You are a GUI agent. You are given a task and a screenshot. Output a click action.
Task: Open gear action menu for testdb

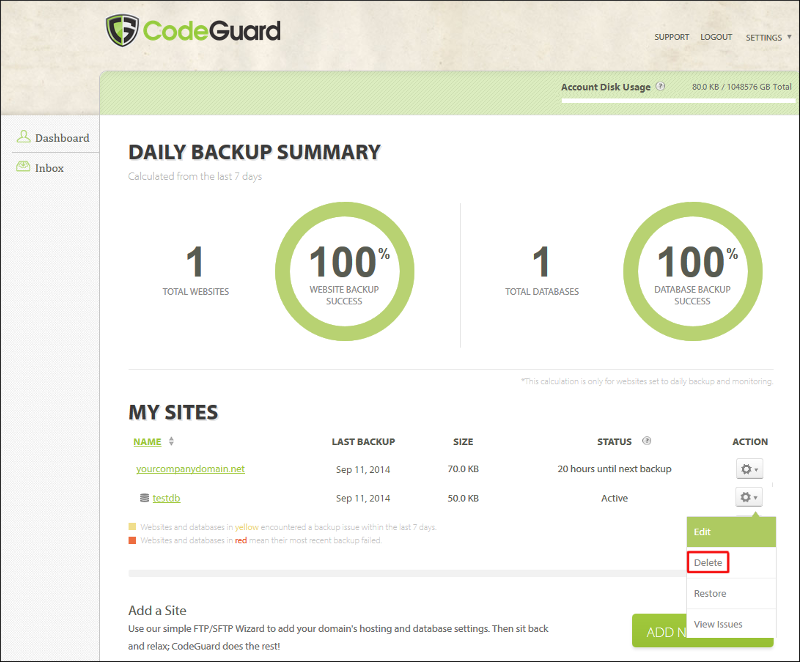(x=748, y=498)
